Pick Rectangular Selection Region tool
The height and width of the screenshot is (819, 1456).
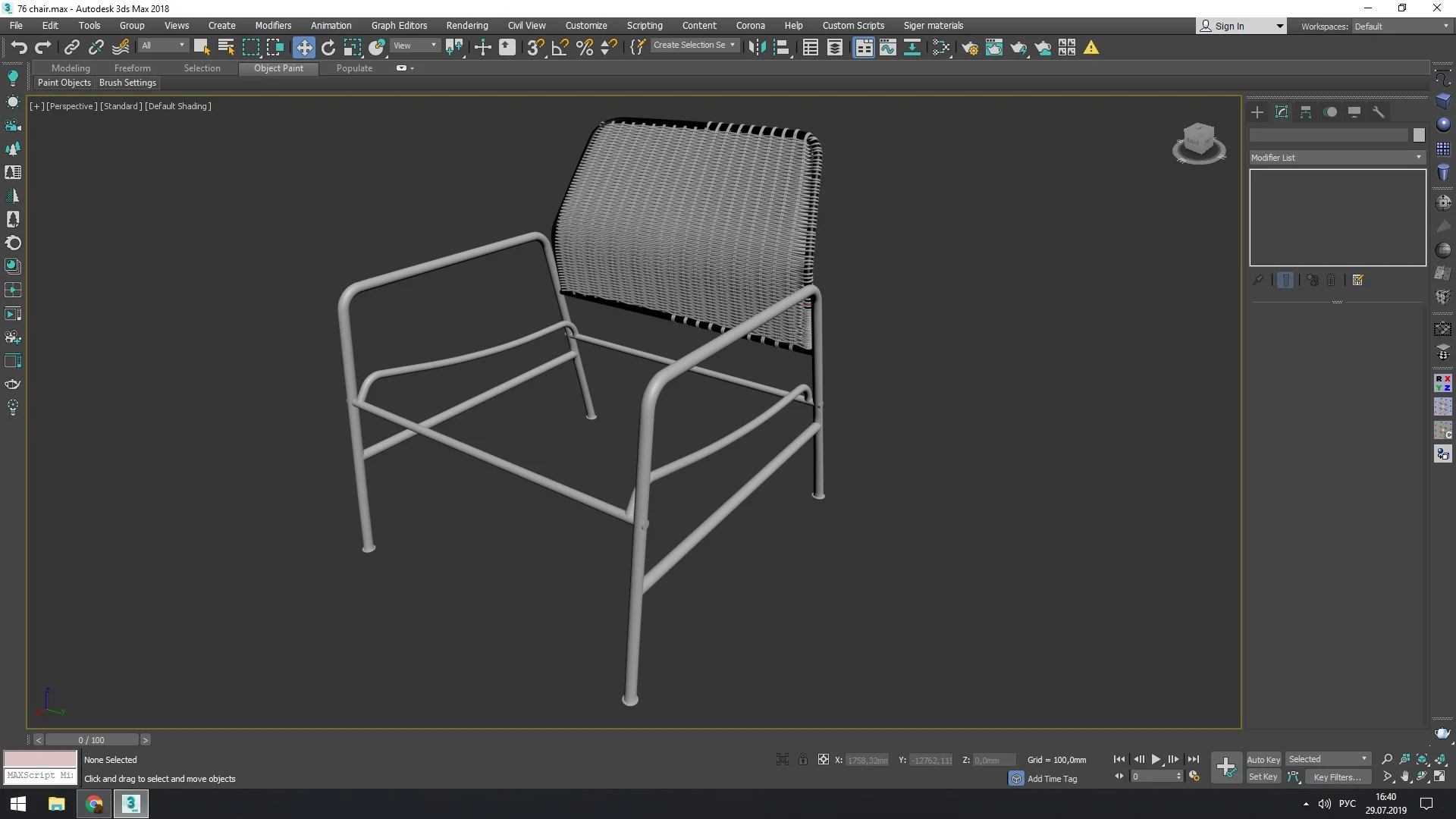coord(250,48)
